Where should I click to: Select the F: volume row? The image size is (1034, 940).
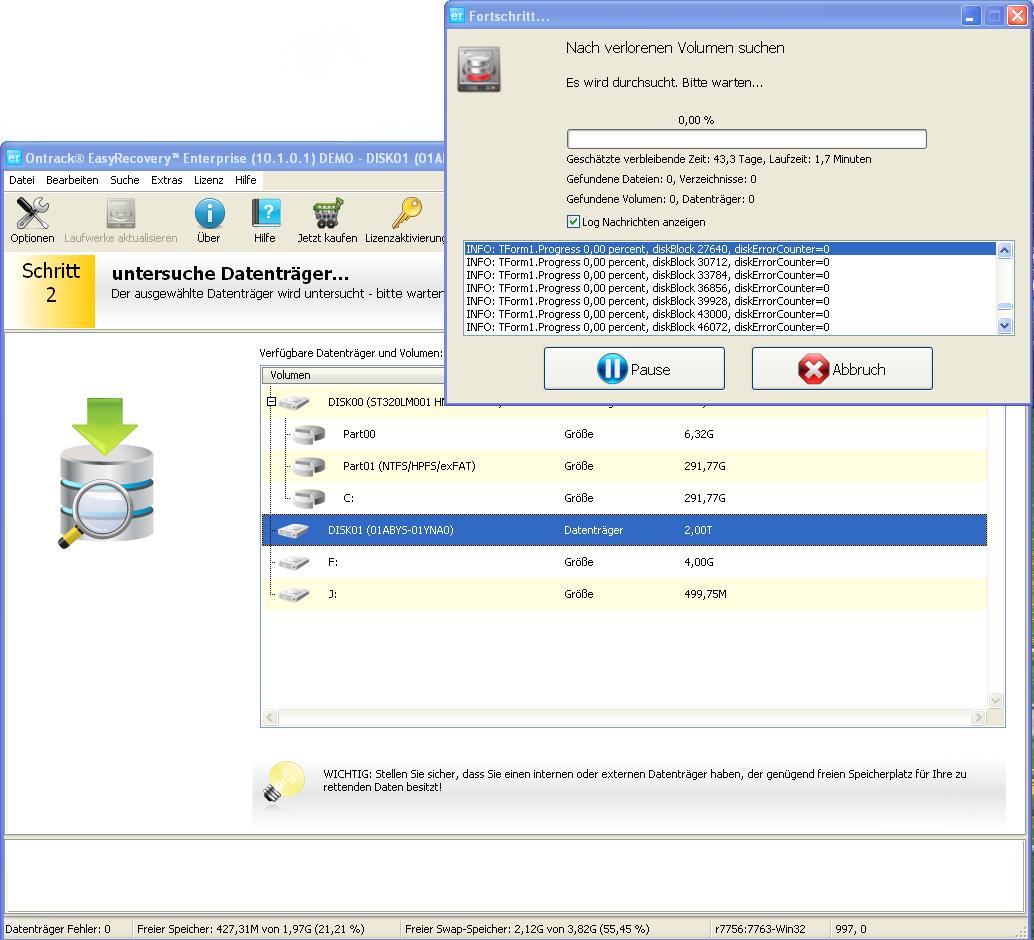tap(624, 562)
